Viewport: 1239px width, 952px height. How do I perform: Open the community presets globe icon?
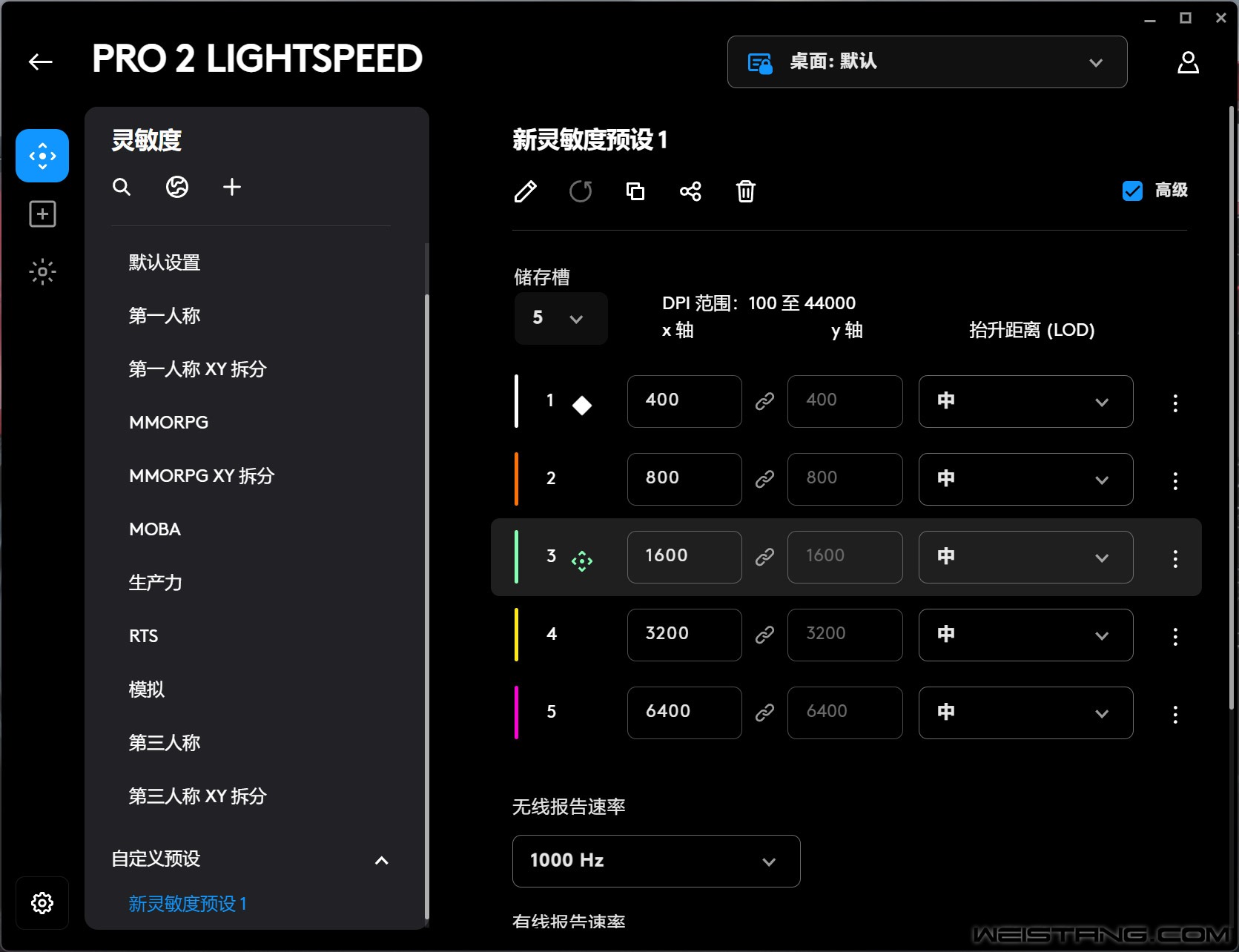click(176, 187)
